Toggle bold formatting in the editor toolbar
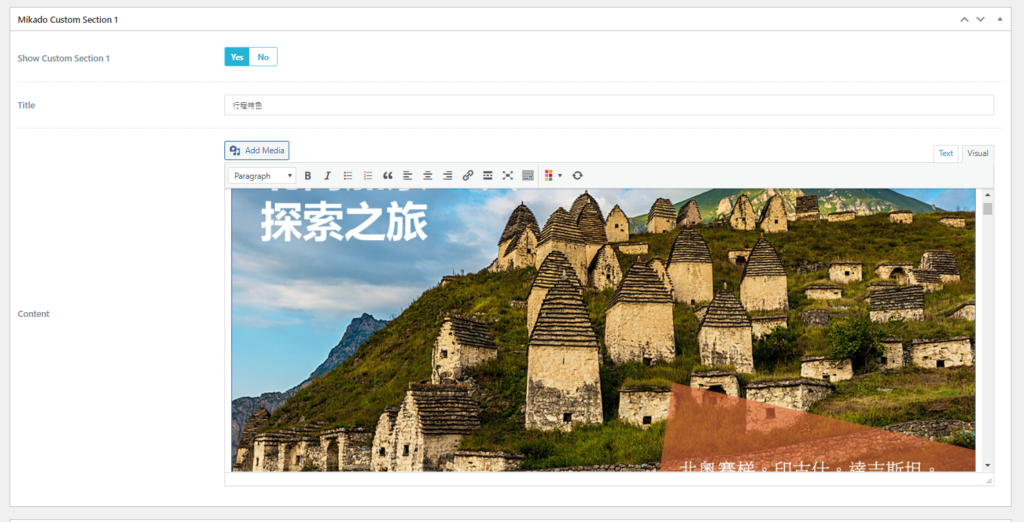 click(308, 176)
